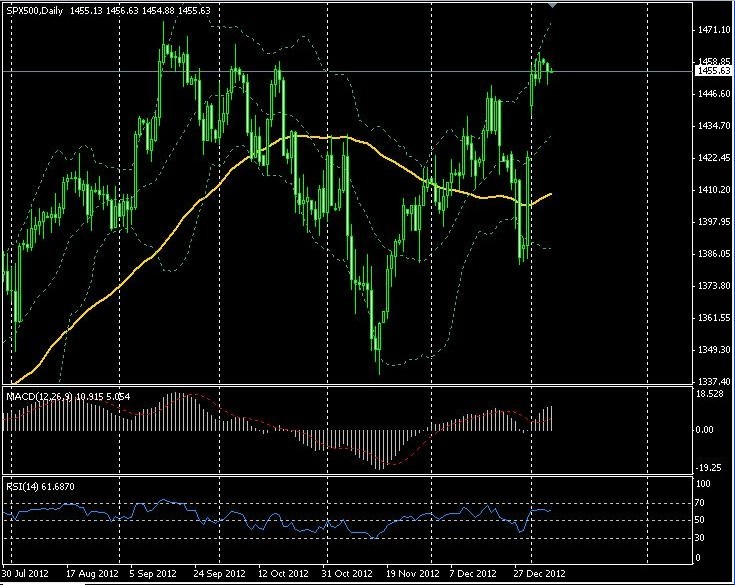This screenshot has height=585, width=735.
Task: Click the RSI(14) 61.6870 indicator label
Action: pyautogui.click(x=40, y=487)
